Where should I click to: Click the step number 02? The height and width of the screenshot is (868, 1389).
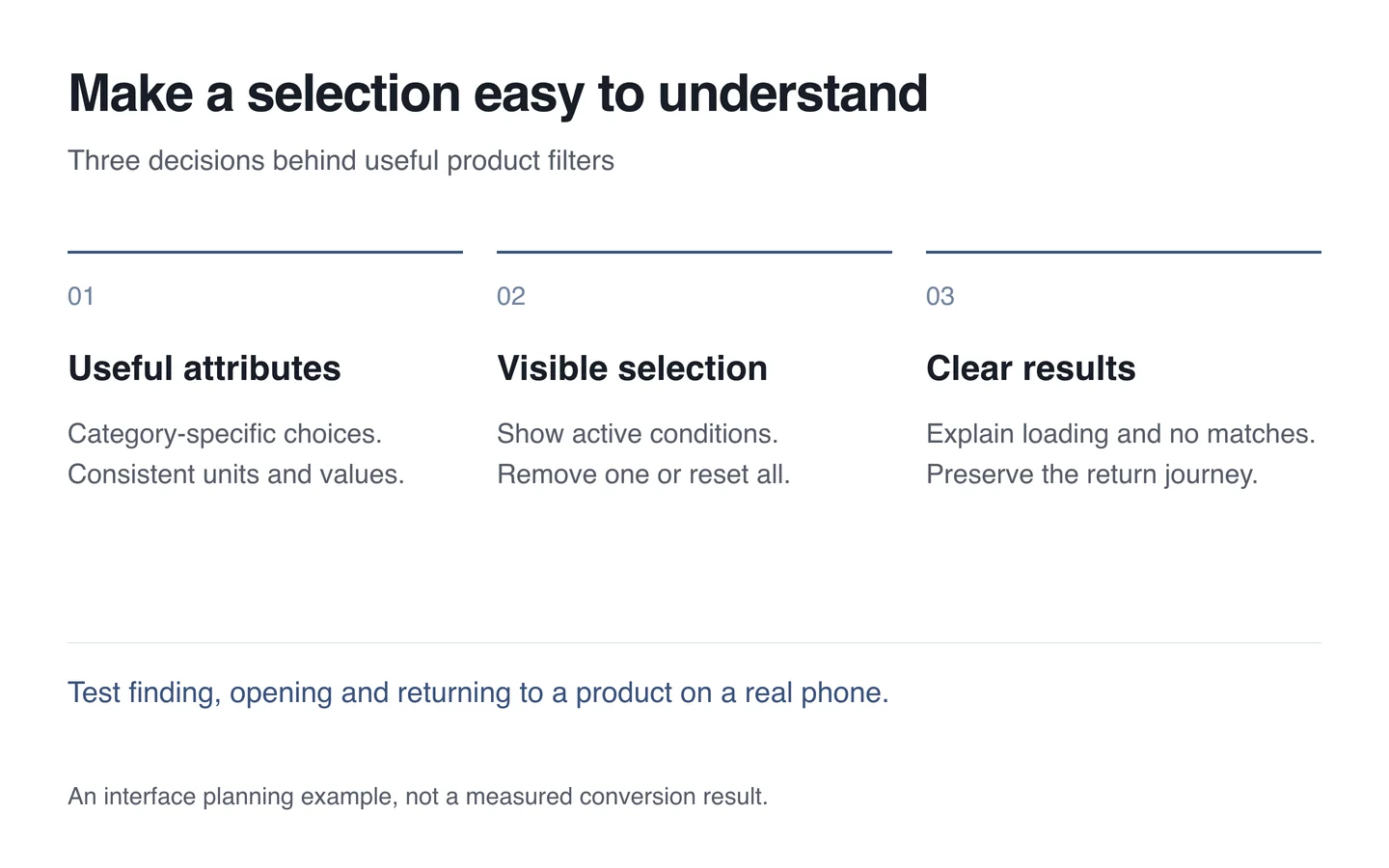[x=511, y=296]
